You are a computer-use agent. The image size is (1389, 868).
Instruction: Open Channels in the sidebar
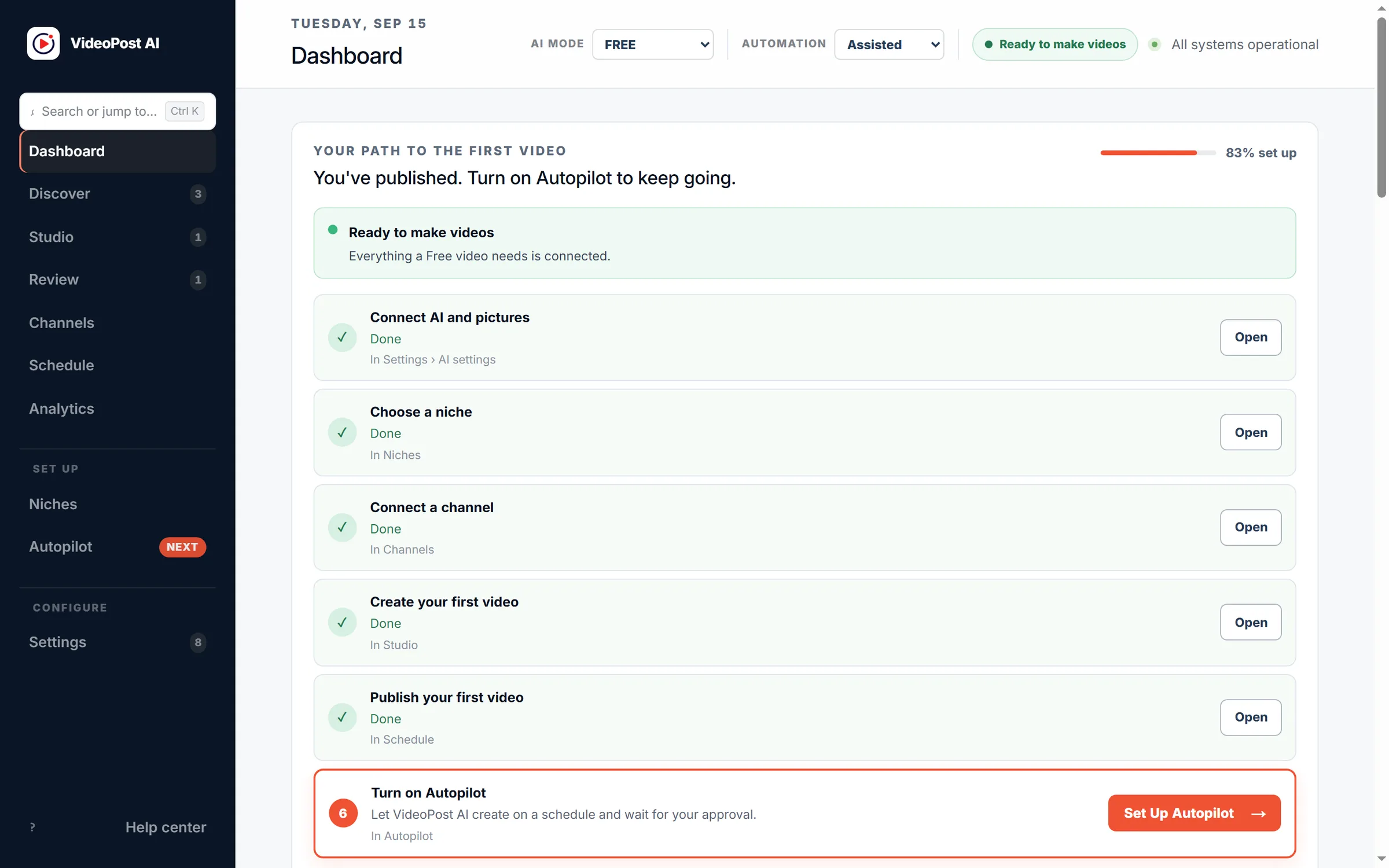[x=117, y=323]
